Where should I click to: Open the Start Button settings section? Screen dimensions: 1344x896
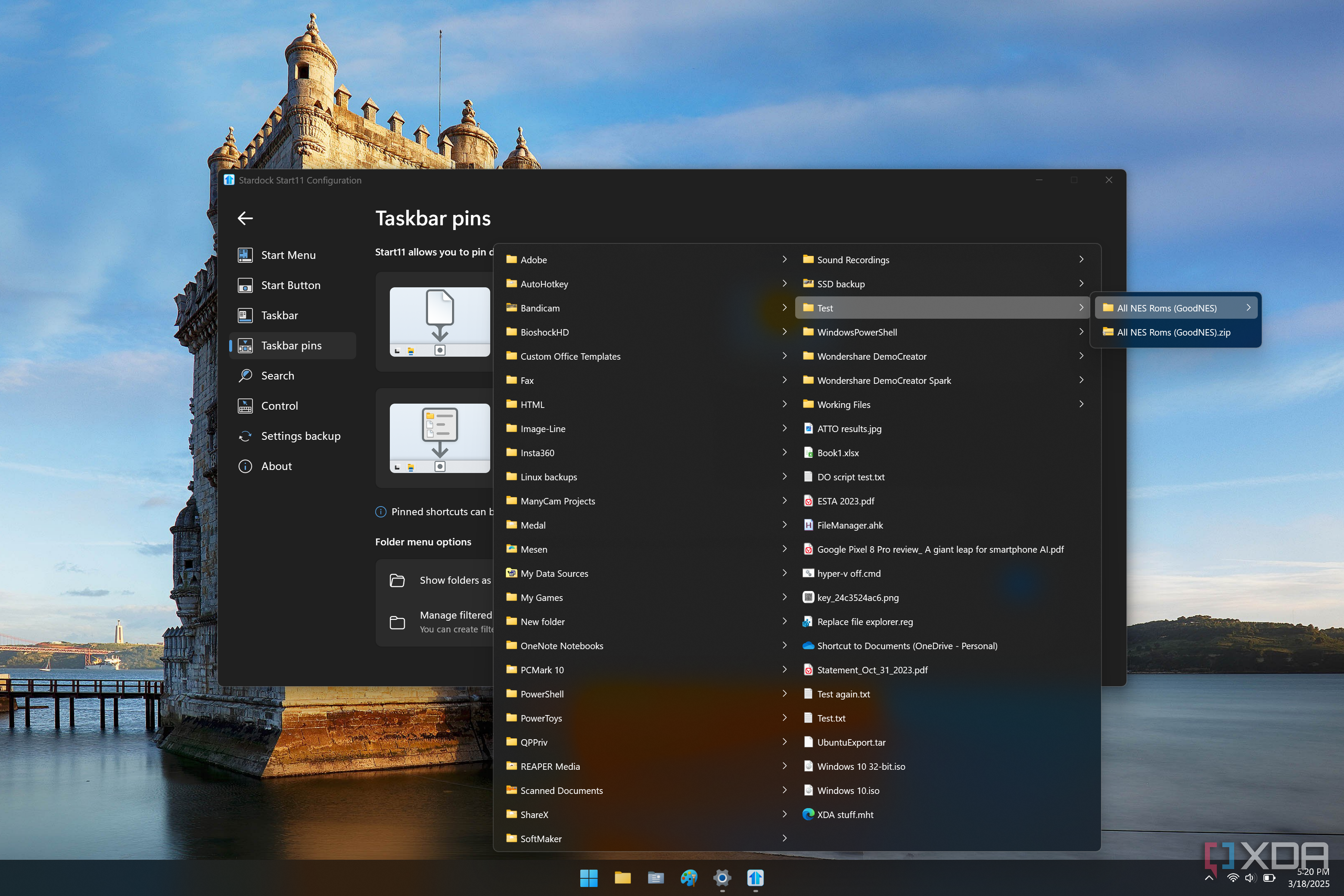point(292,285)
